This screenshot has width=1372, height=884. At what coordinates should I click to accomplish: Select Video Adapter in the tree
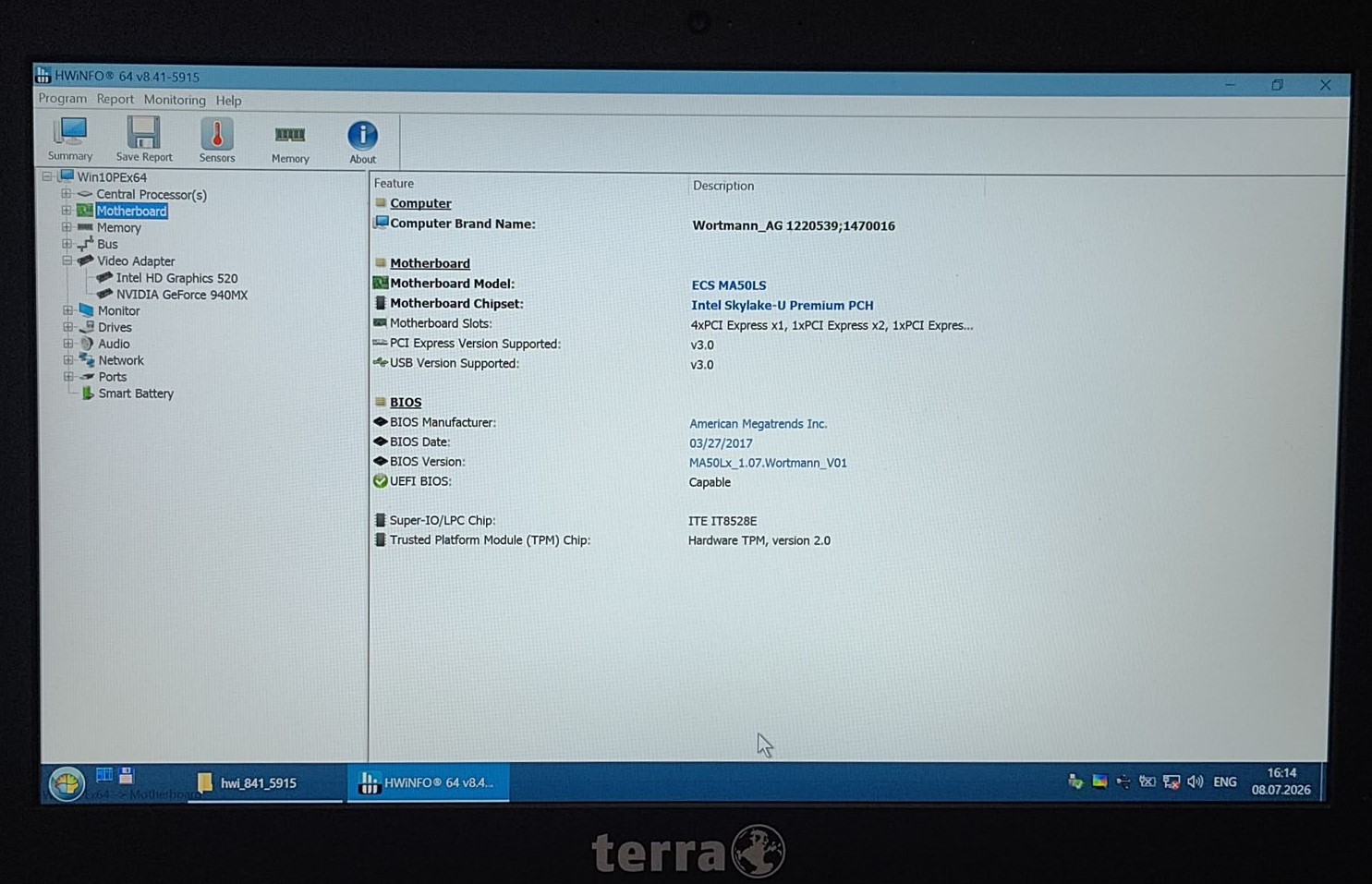[x=136, y=261]
